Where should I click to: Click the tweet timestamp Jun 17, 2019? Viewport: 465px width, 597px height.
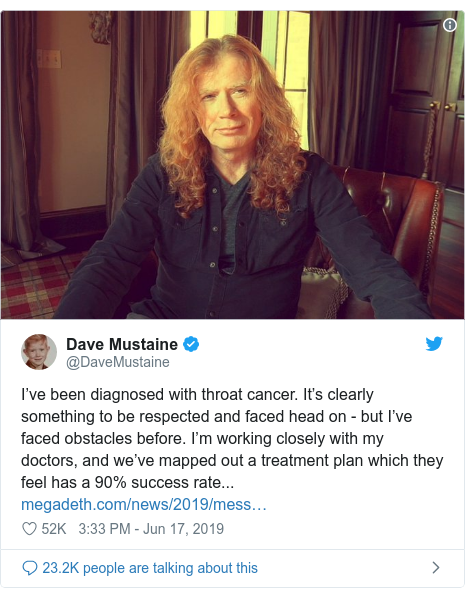[183, 529]
